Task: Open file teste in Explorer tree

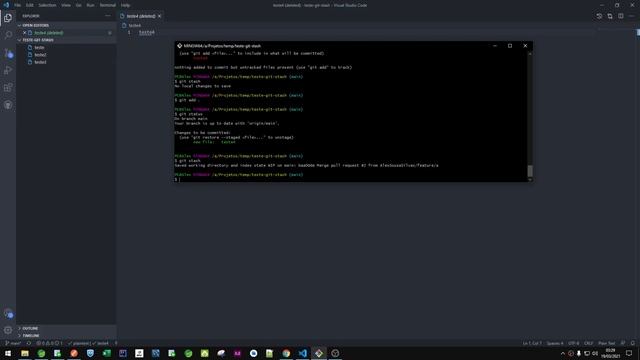Action: (39, 47)
